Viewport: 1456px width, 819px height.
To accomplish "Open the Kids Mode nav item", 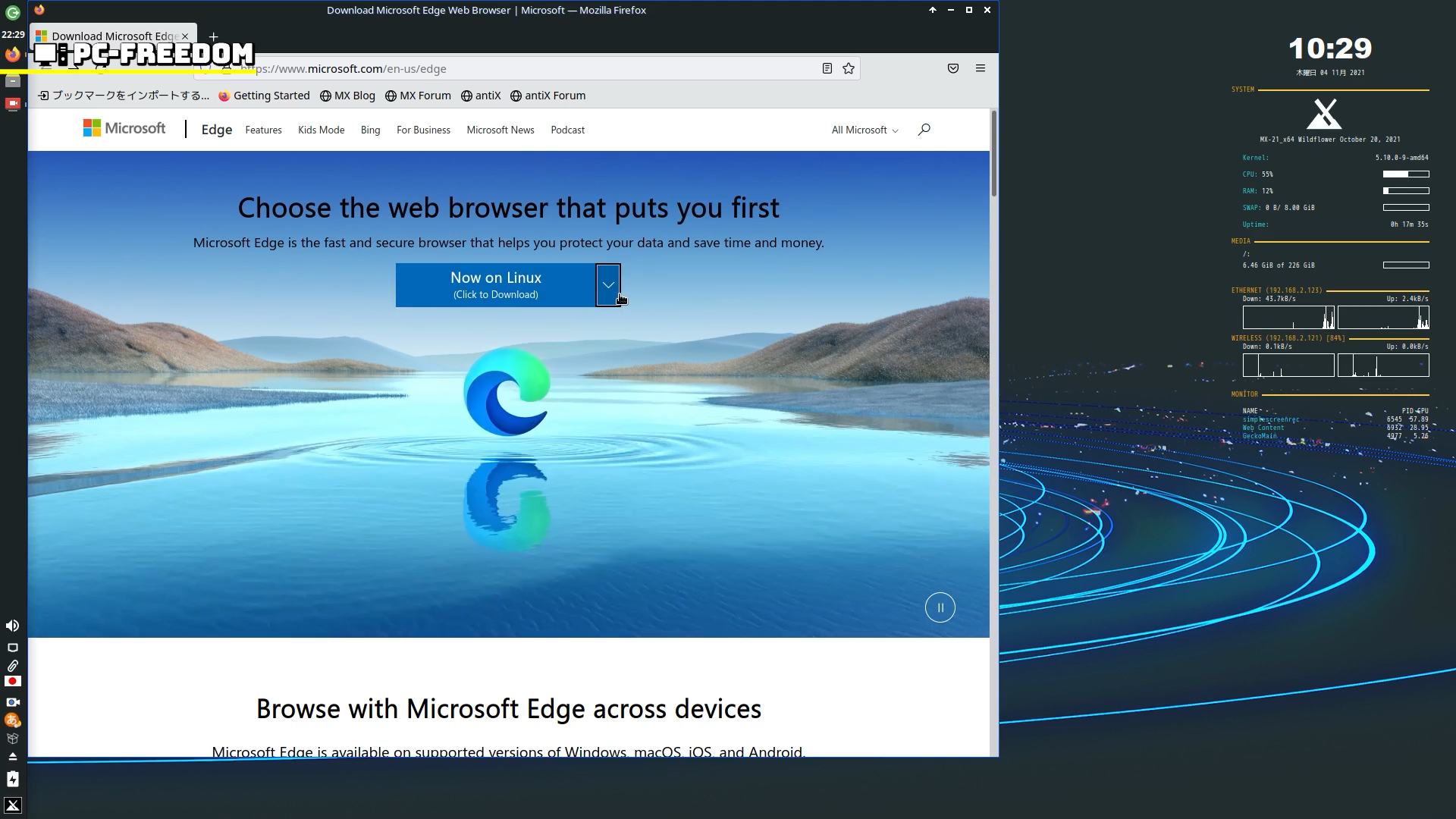I will (x=321, y=130).
